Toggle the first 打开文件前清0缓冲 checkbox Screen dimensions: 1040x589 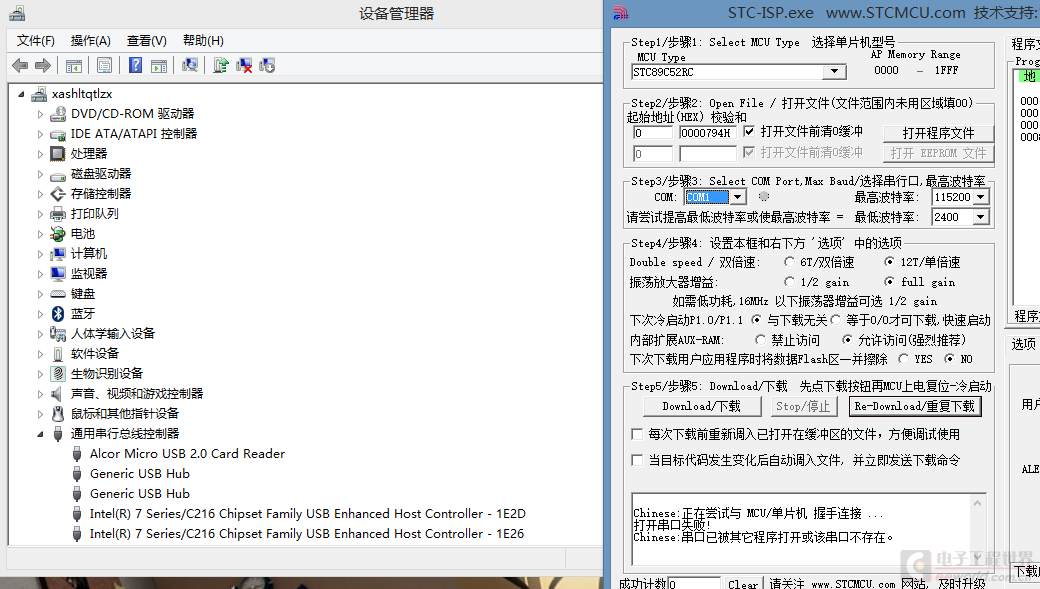[749, 131]
